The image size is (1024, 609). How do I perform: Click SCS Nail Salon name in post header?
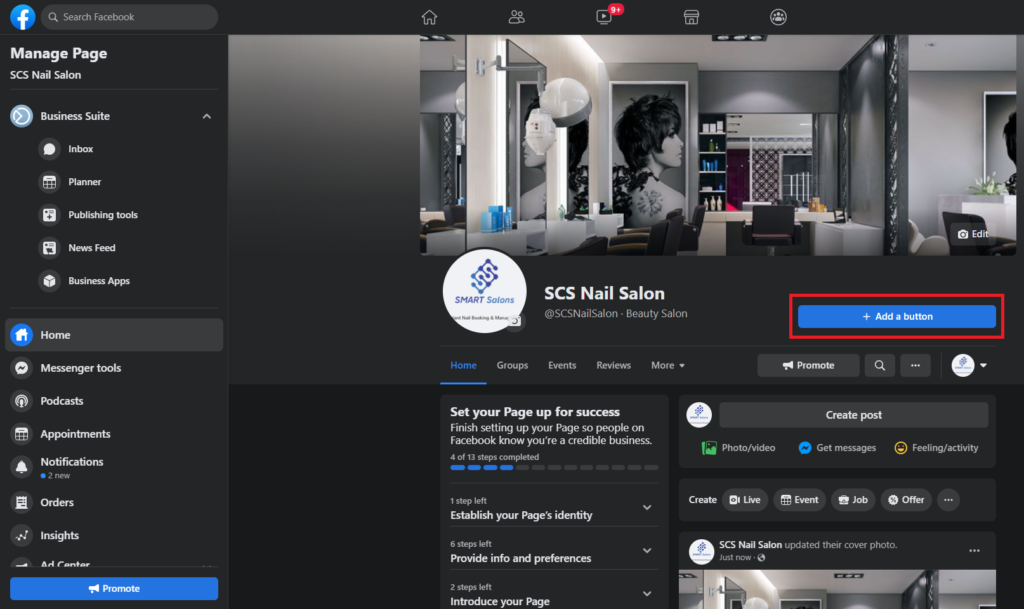[x=750, y=544]
